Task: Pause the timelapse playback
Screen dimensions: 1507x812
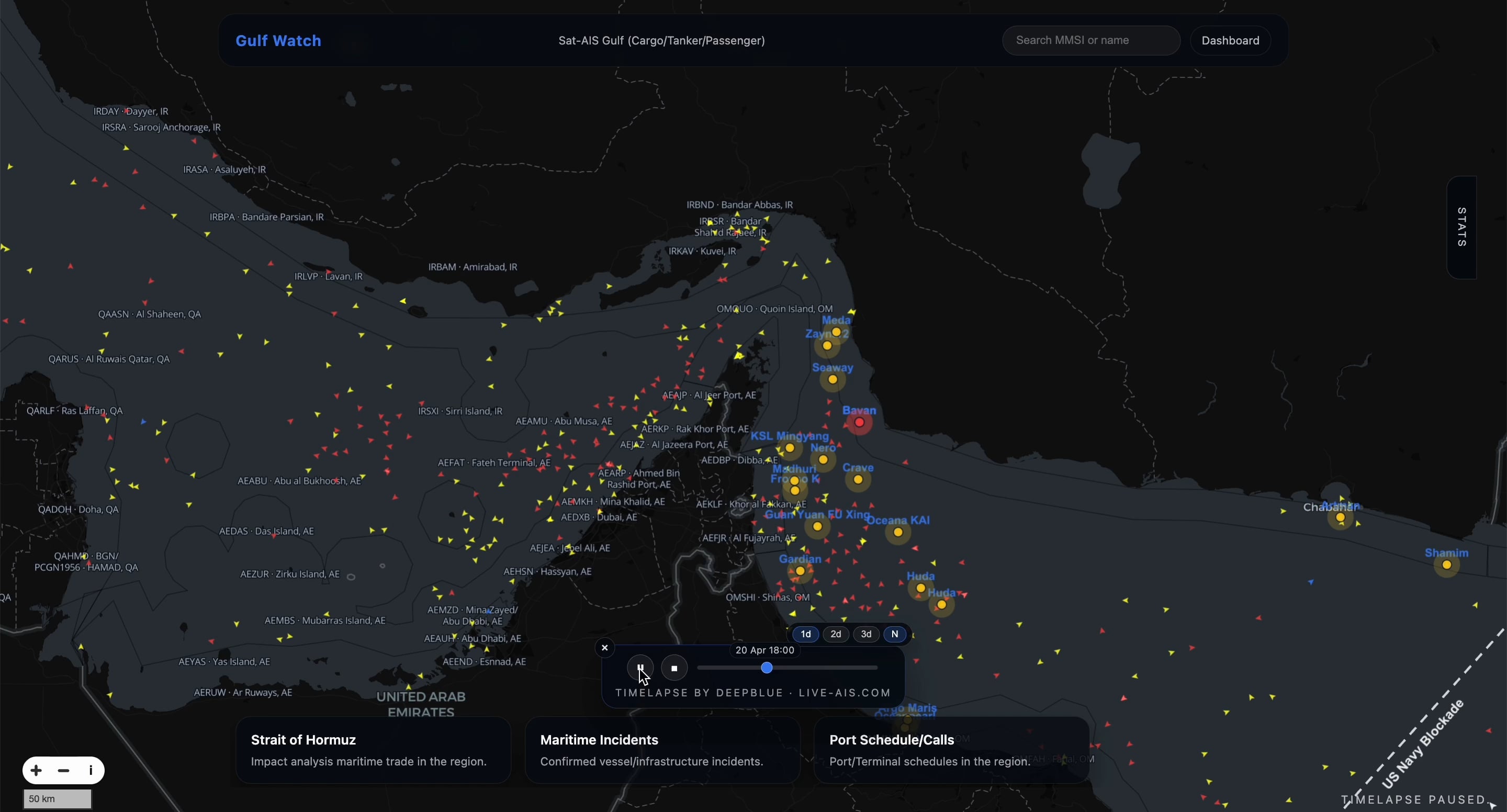Action: click(640, 668)
